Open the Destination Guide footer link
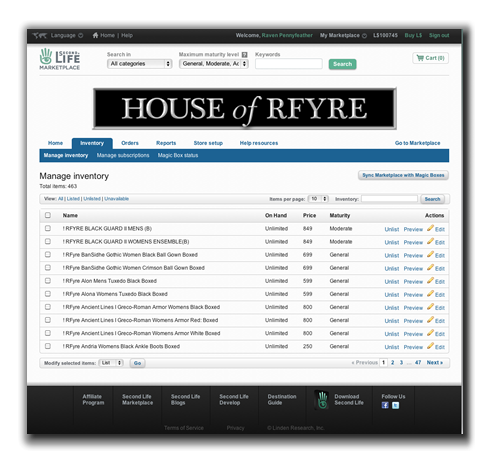The image size is (488, 474). pyautogui.click(x=282, y=400)
